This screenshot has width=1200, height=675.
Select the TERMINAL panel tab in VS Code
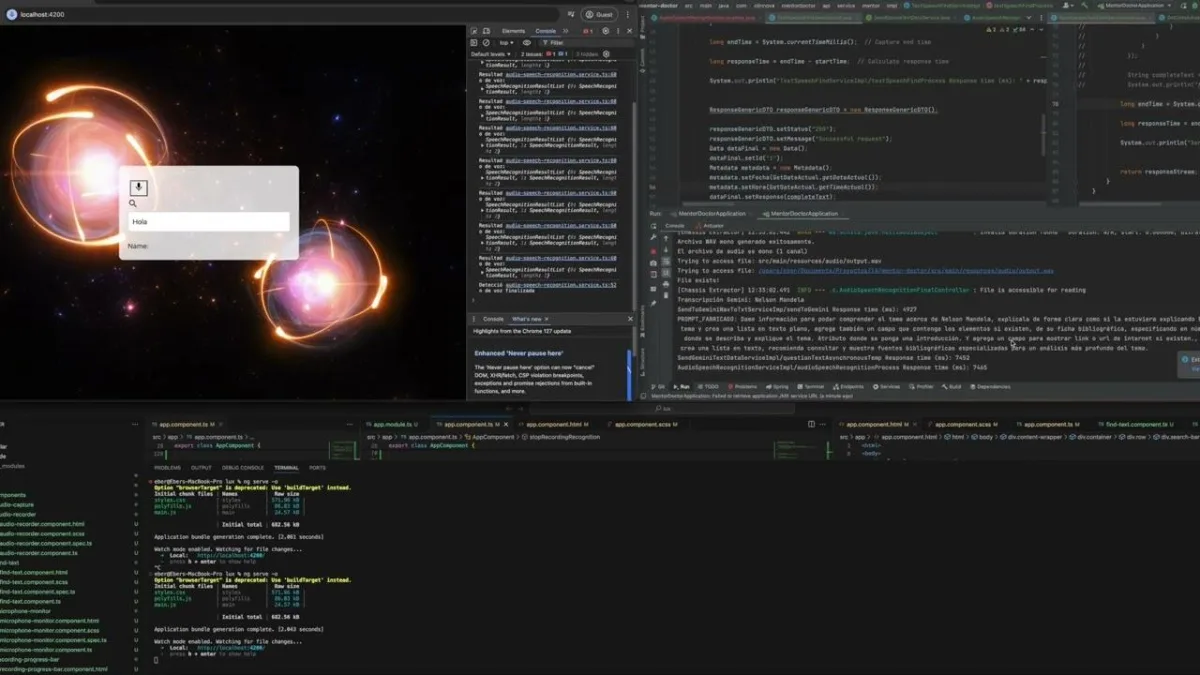(x=287, y=468)
